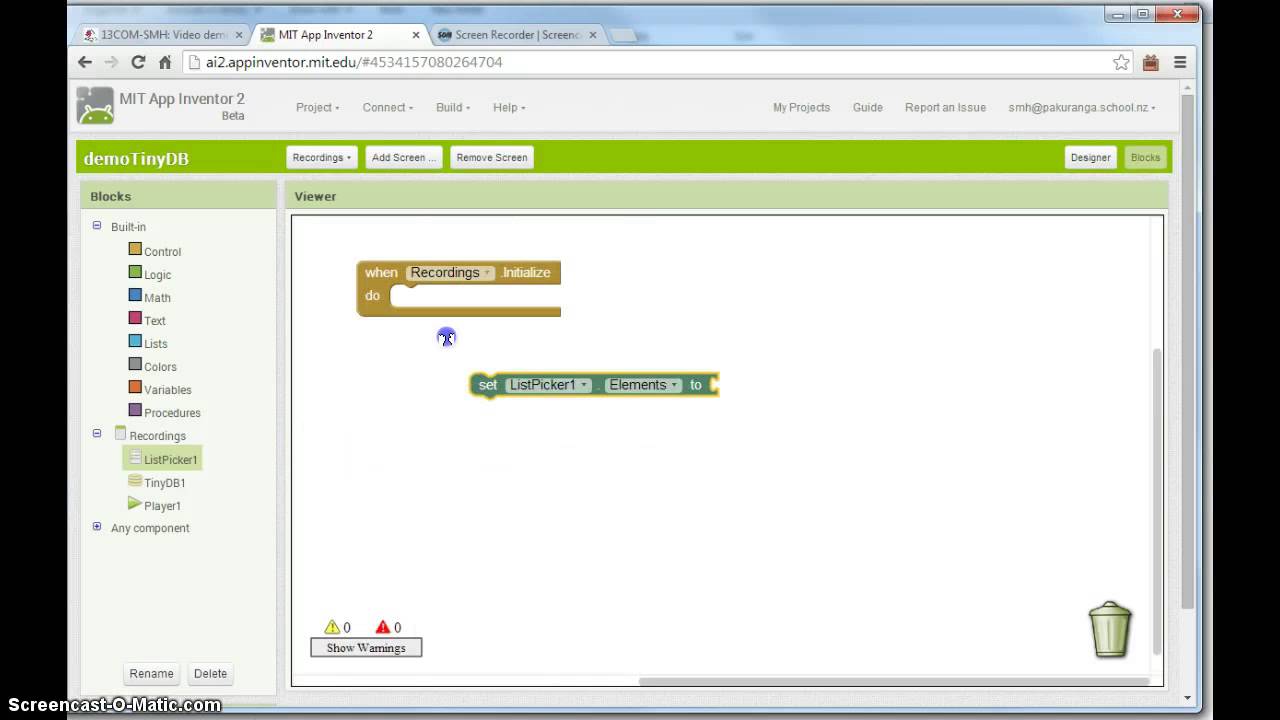Click the Recordings screen icon in tree
1280x720 pixels.
(121, 433)
